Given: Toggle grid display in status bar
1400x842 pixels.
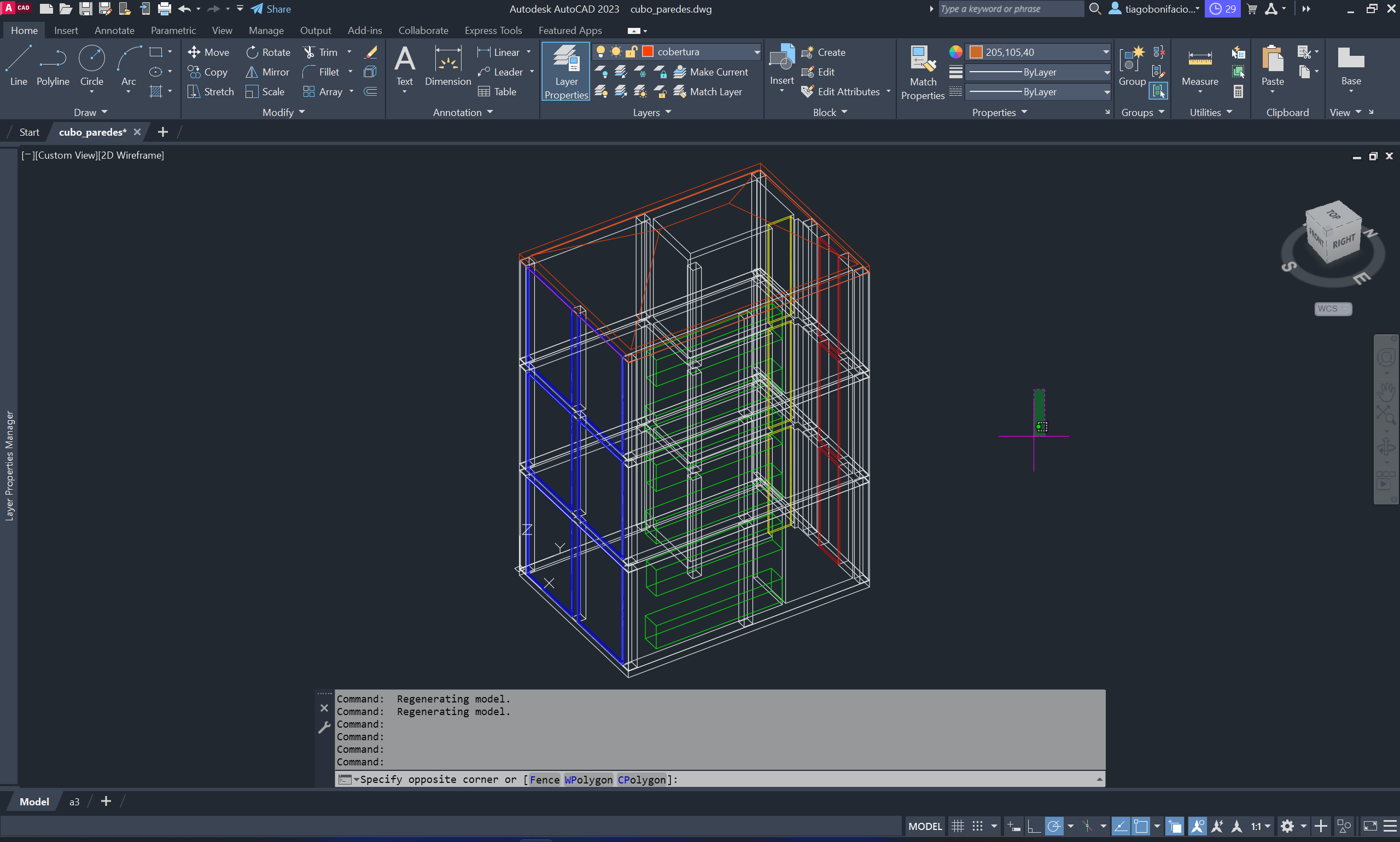Looking at the screenshot, I should [958, 826].
